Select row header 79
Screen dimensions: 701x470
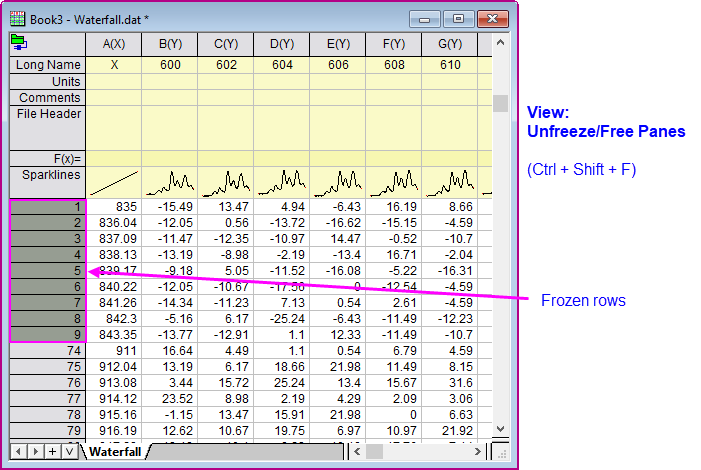click(47, 431)
